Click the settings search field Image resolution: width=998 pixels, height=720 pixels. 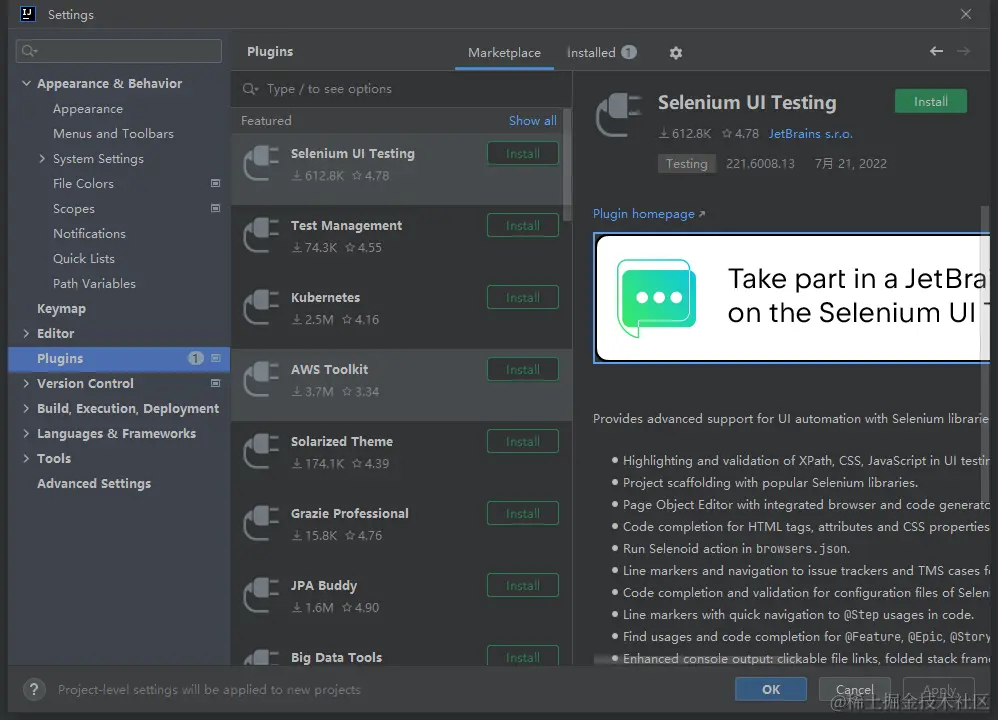(x=119, y=51)
